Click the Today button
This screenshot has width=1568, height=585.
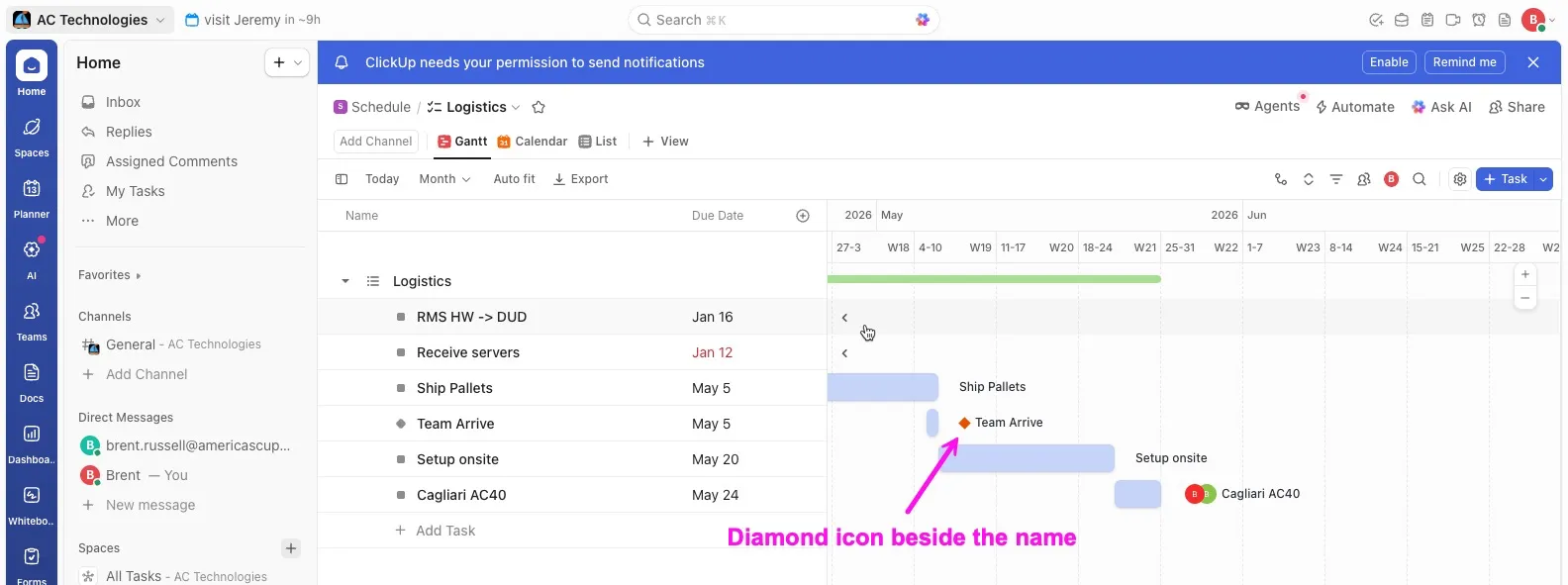(382, 179)
